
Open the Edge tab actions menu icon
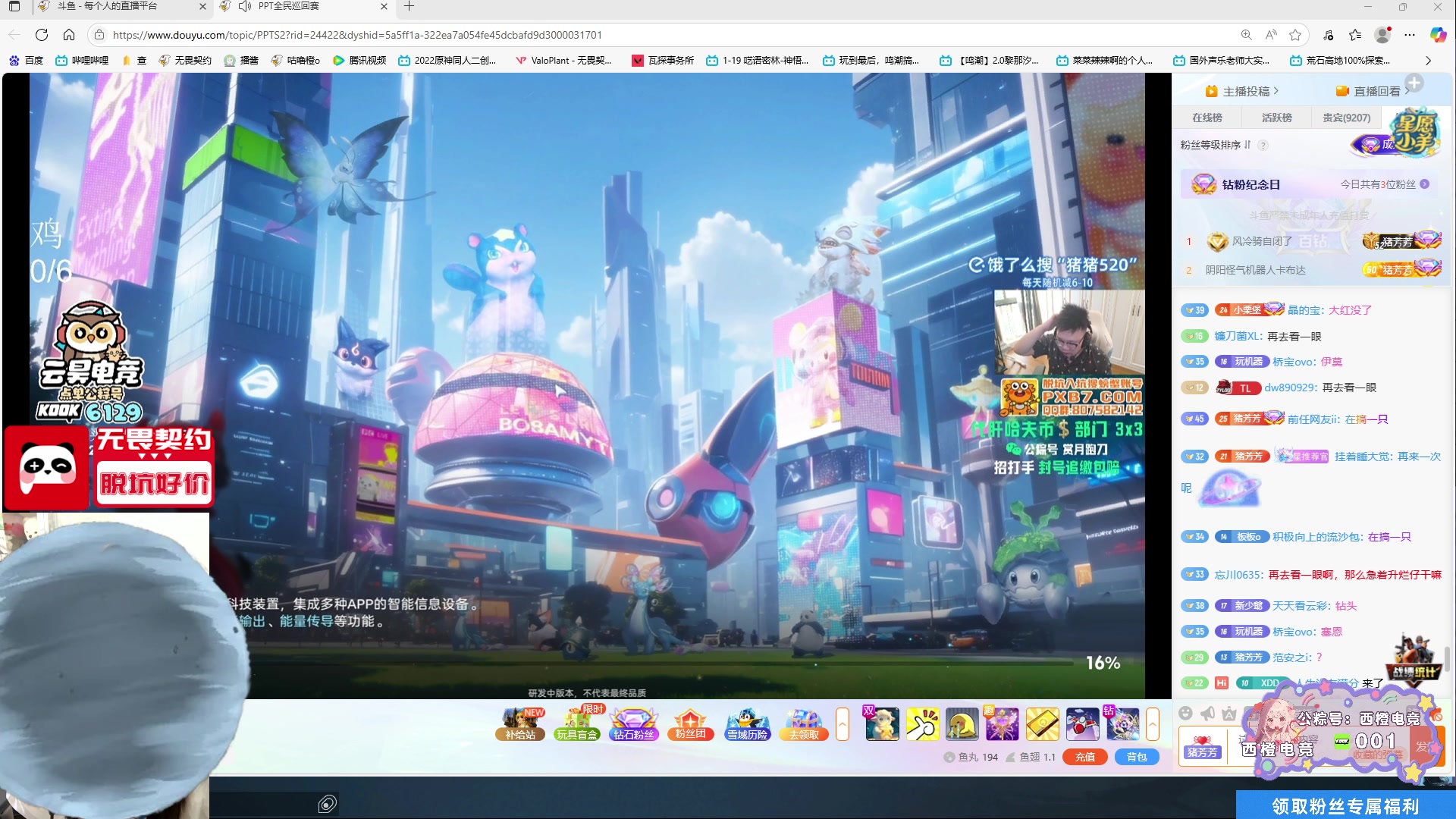pyautogui.click(x=14, y=6)
